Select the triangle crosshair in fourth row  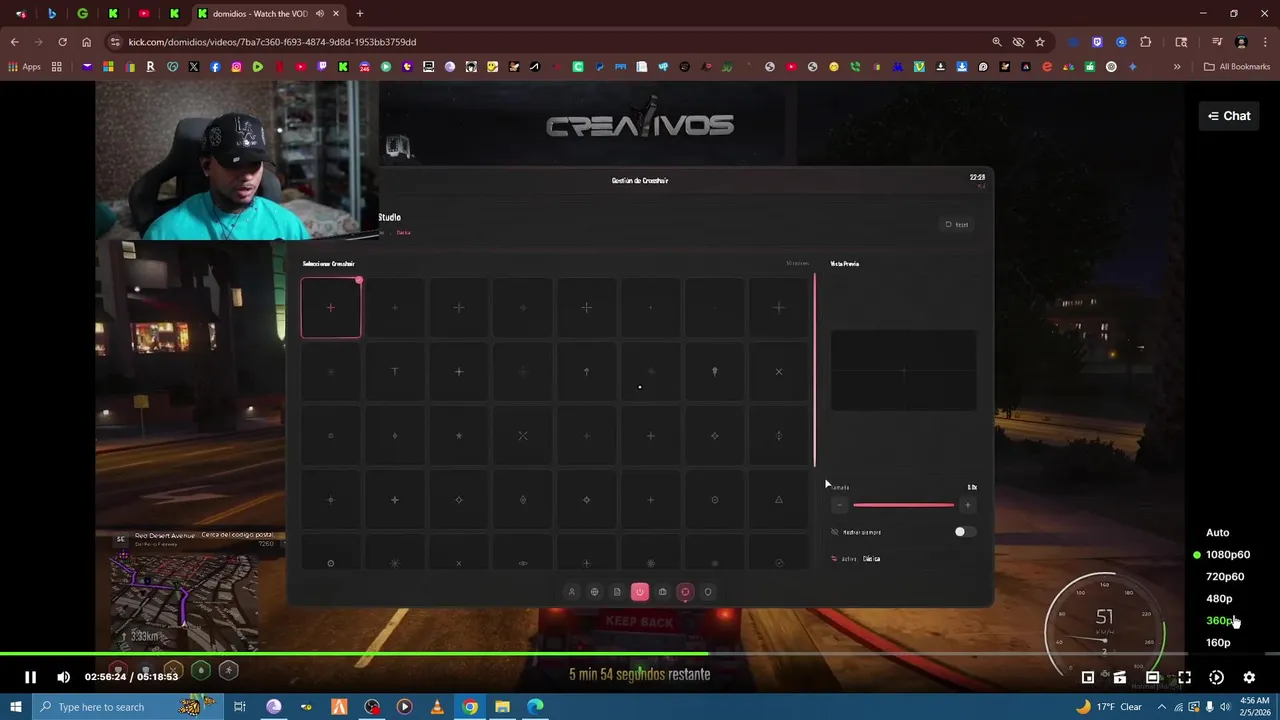coord(779,500)
